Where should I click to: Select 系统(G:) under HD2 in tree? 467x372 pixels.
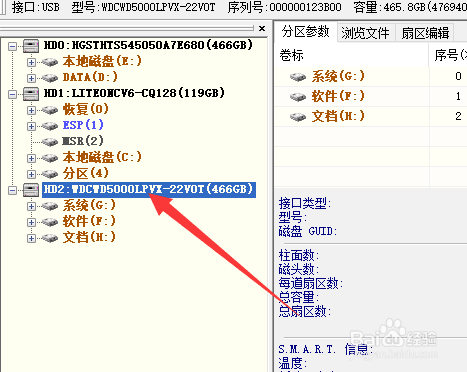pos(89,205)
